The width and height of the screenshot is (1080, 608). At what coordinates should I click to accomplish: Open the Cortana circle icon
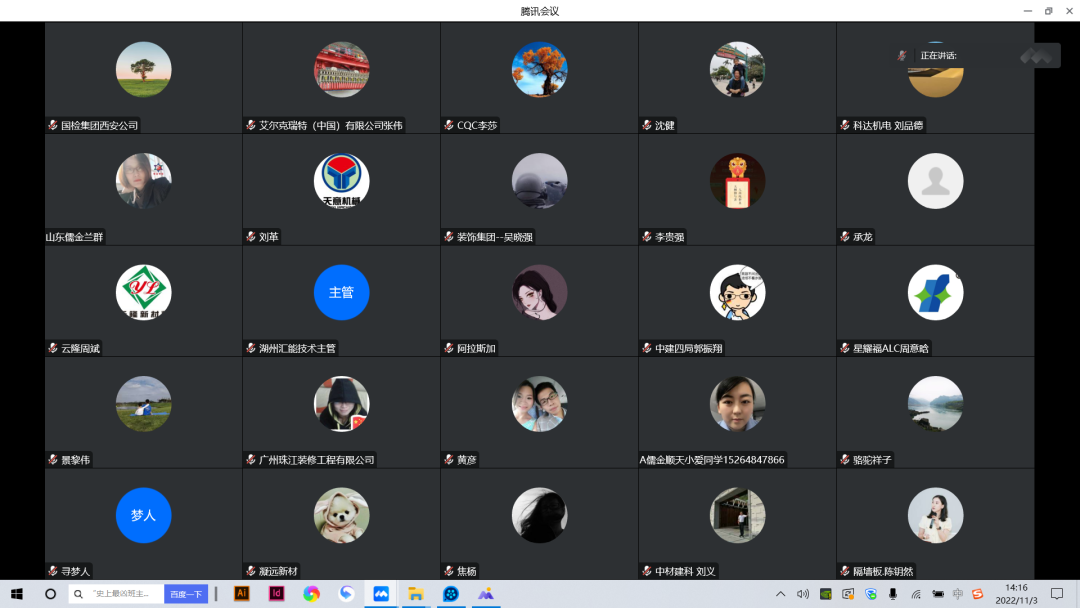point(50,594)
